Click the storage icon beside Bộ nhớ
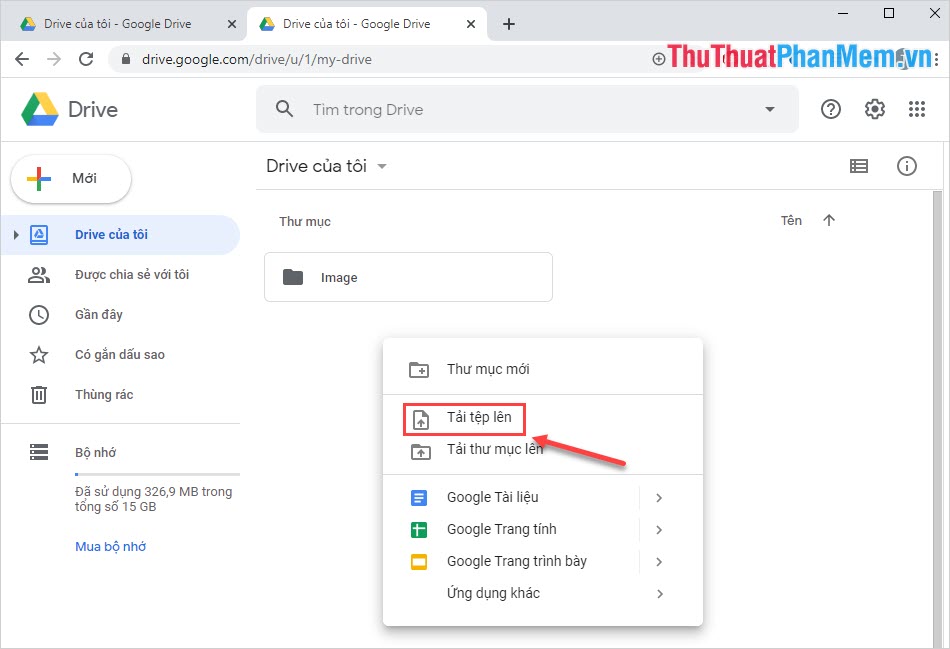 (x=39, y=452)
